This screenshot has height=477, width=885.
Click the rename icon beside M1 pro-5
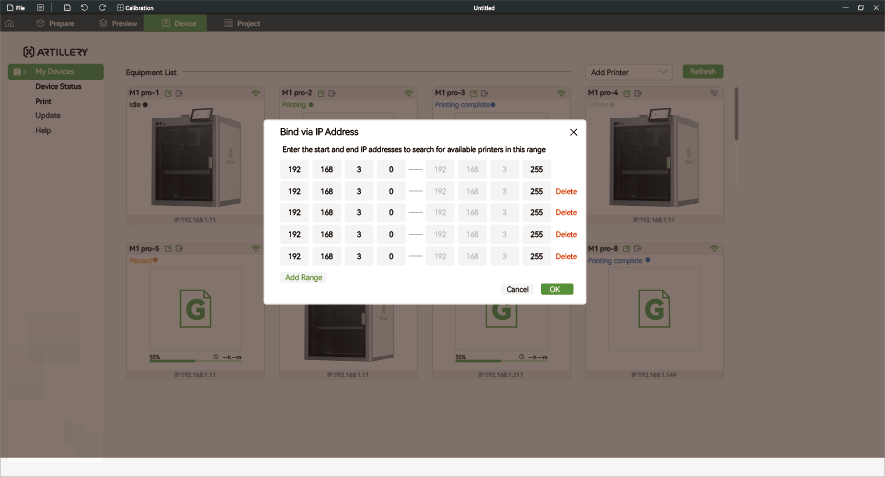click(x=168, y=249)
